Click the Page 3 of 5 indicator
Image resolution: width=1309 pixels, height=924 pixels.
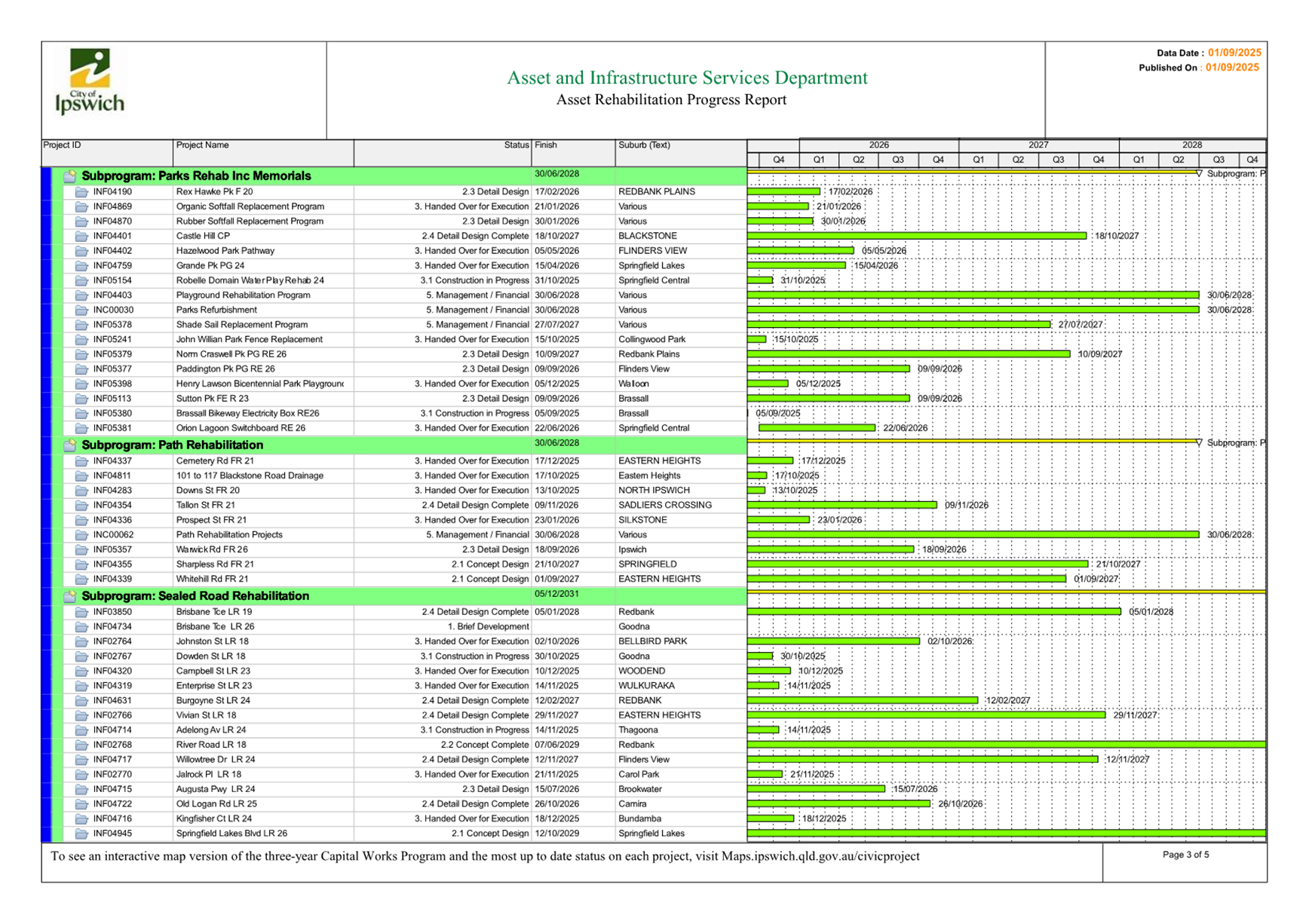tap(1185, 855)
